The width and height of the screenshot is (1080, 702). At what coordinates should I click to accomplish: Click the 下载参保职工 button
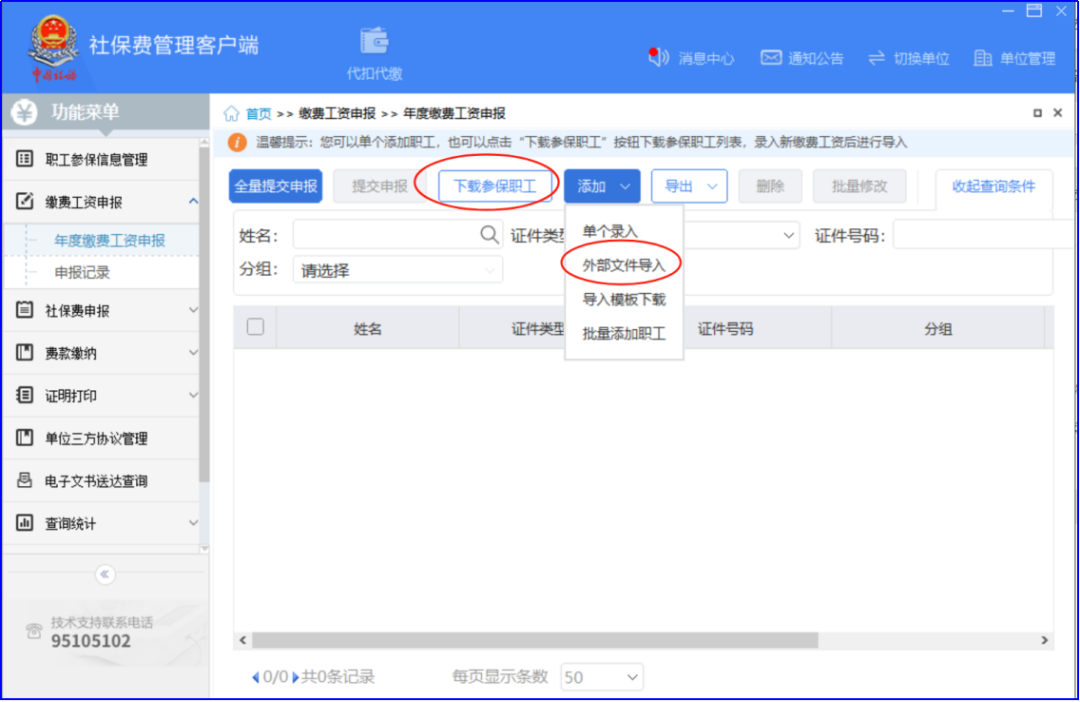pos(494,186)
